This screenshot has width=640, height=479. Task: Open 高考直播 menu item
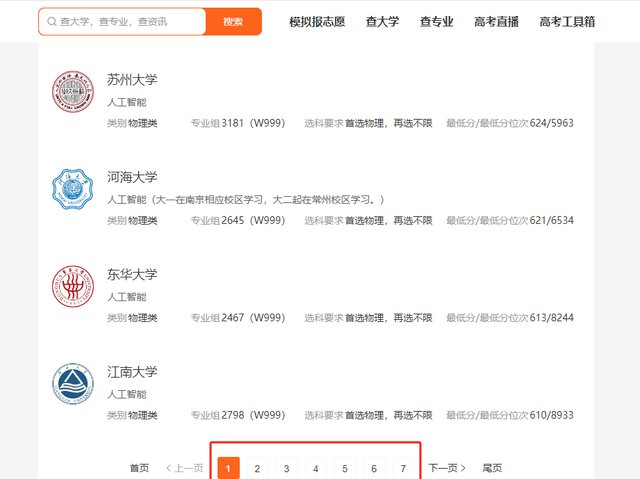point(496,22)
